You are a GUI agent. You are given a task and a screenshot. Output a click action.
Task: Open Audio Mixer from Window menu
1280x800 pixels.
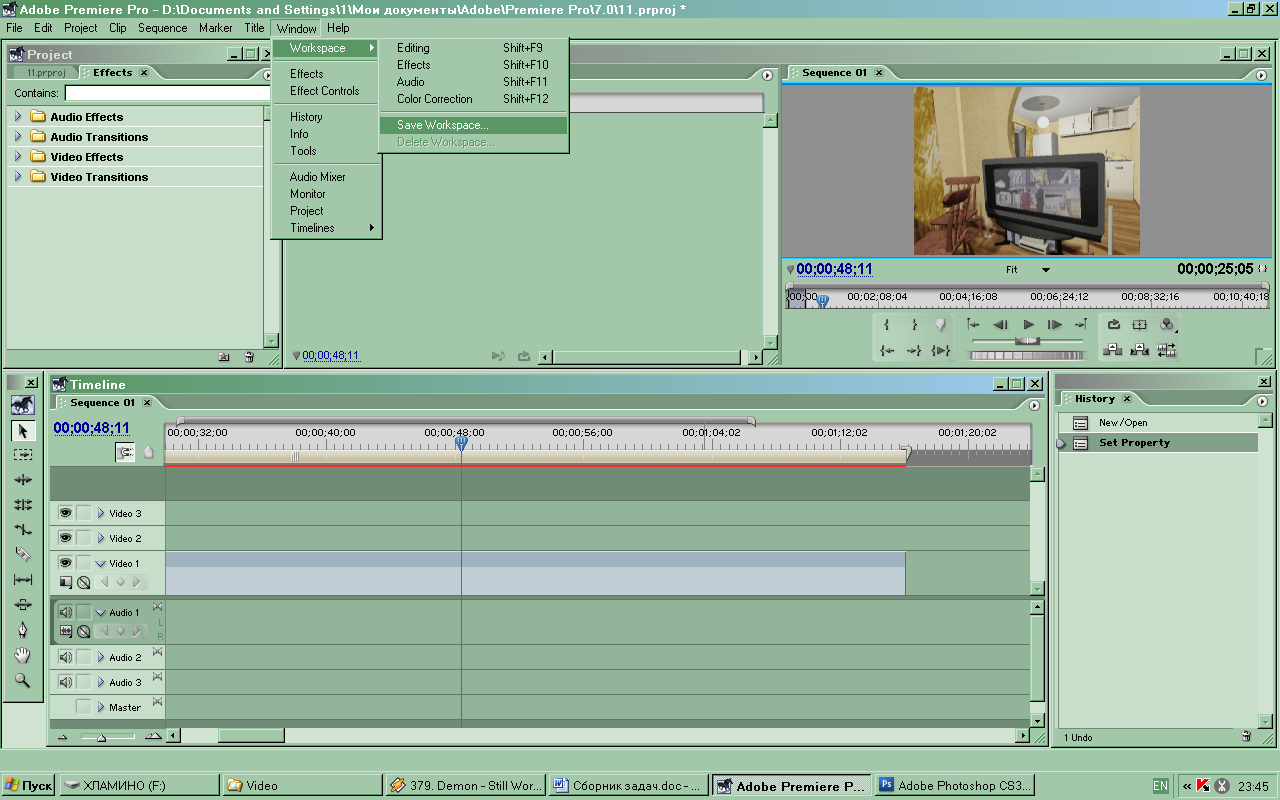click(x=326, y=177)
